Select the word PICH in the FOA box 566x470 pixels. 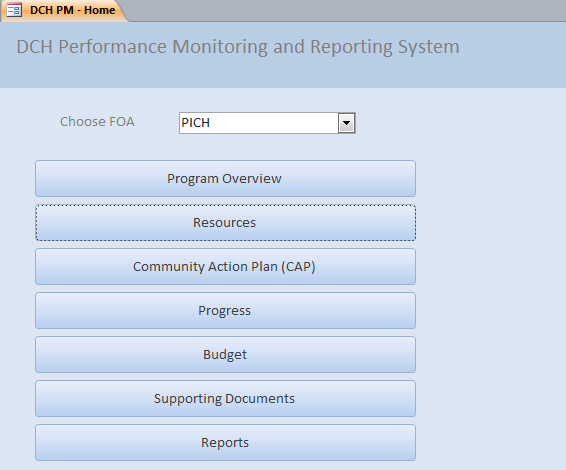pyautogui.click(x=195, y=123)
